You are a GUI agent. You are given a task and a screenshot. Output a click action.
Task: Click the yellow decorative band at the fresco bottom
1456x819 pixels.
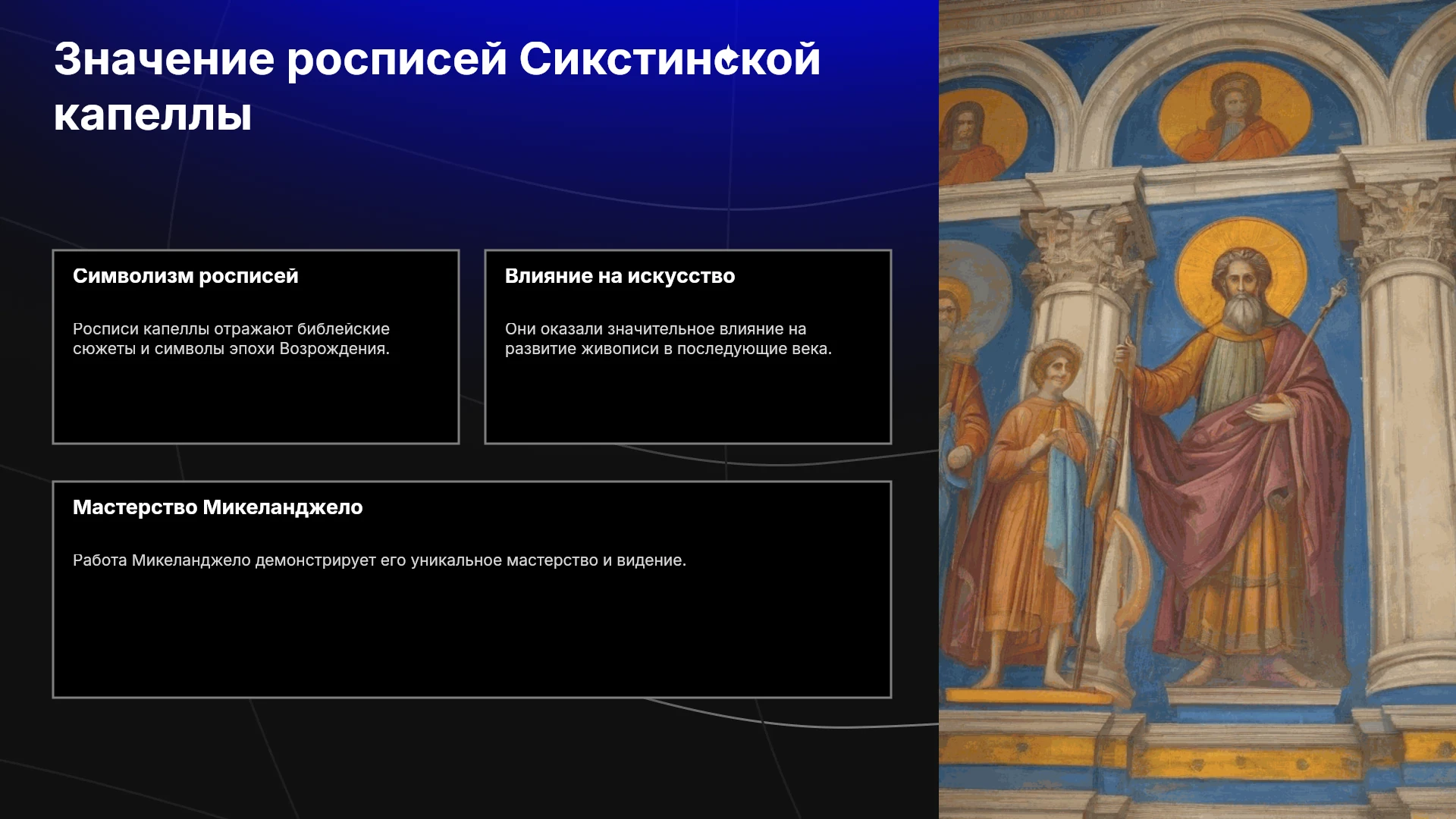point(1197,758)
